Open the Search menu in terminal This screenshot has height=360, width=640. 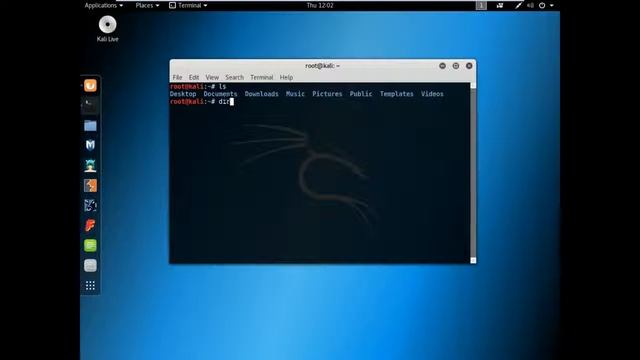pyautogui.click(x=234, y=77)
